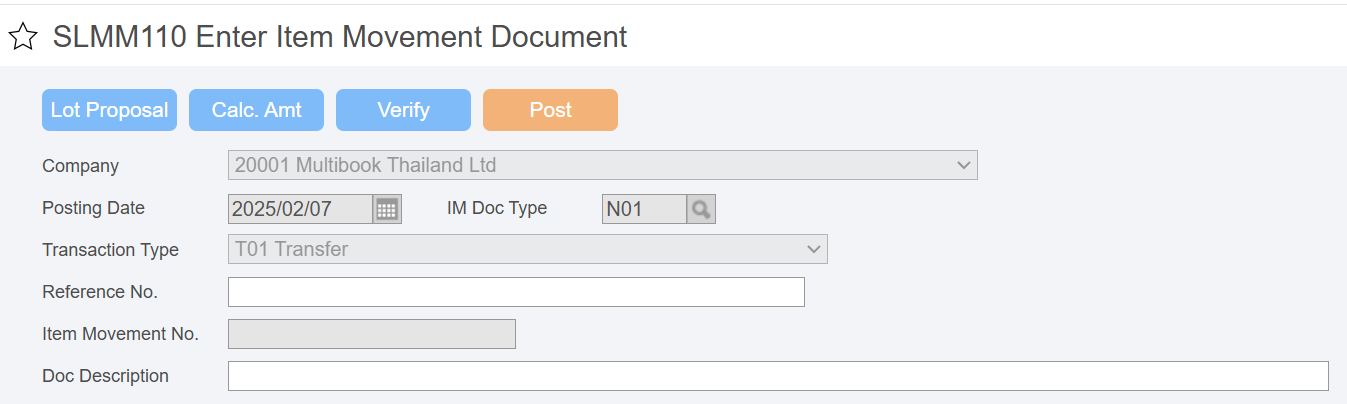Run Calc. Amt calculation
The image size is (1347, 404).
point(256,110)
